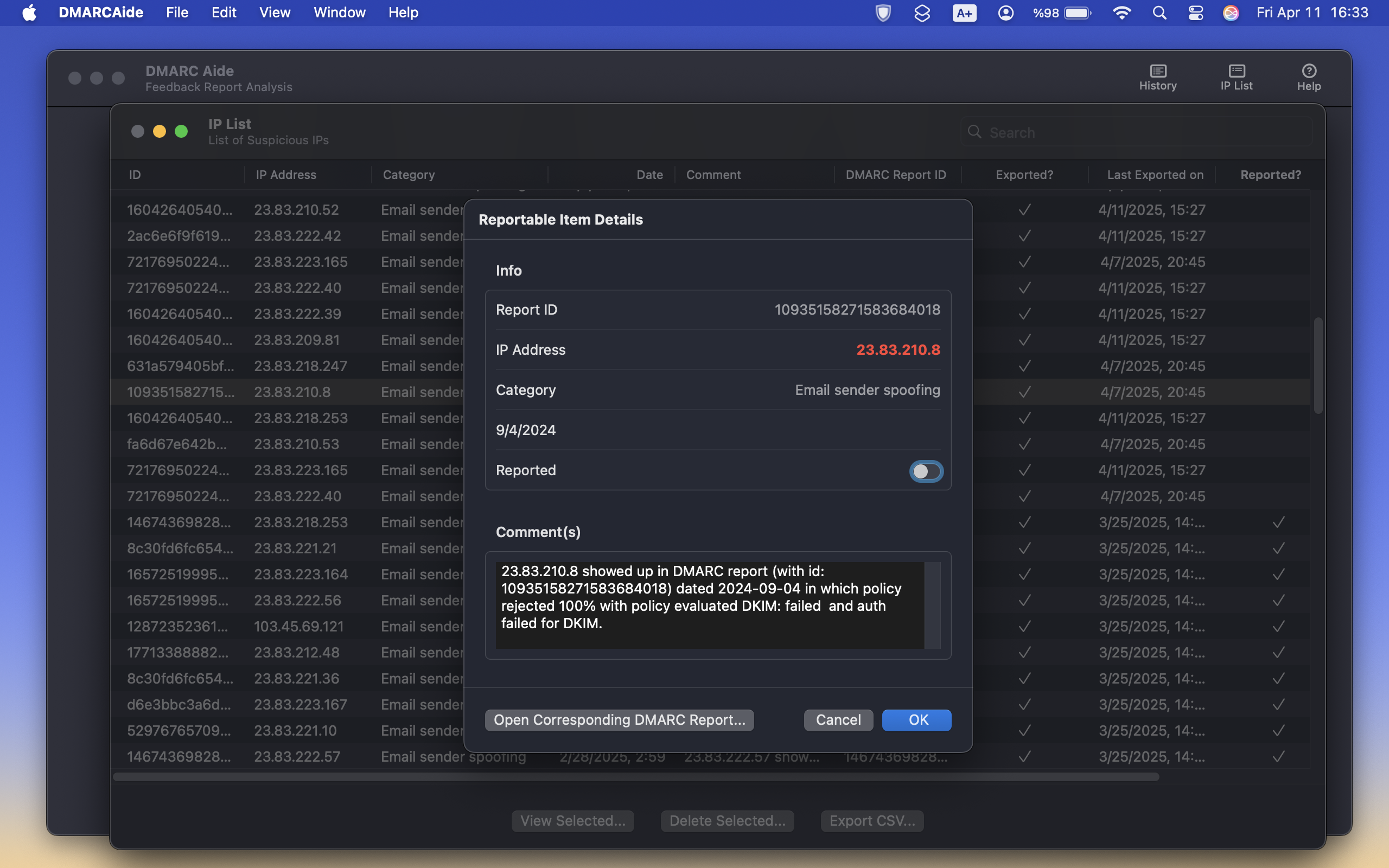Click the A+ input source icon
This screenshot has height=868, width=1389.
(964, 12)
